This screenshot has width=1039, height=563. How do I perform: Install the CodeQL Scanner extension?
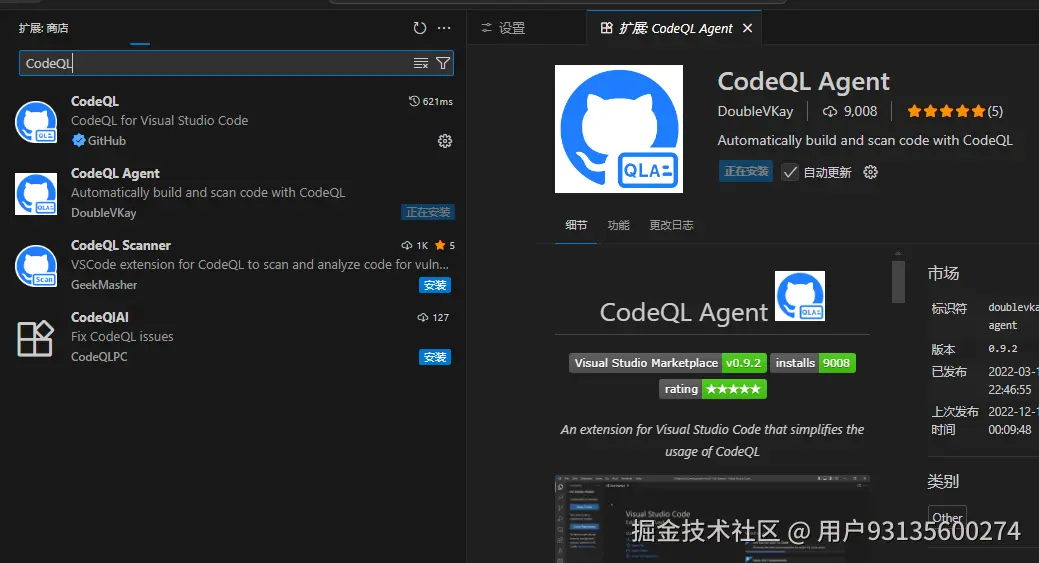pyautogui.click(x=435, y=285)
